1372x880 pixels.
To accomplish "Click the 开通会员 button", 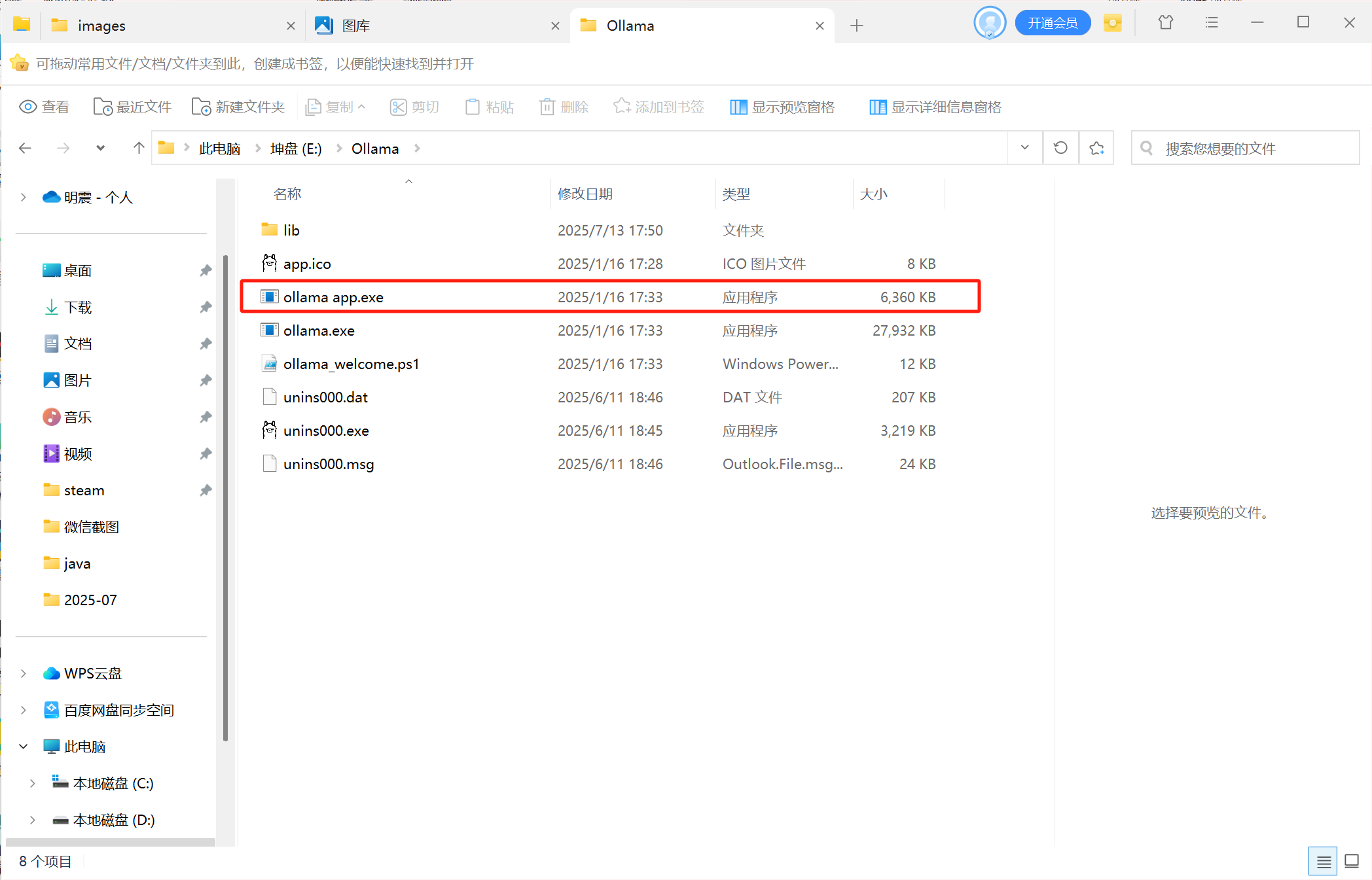I will 1053,22.
